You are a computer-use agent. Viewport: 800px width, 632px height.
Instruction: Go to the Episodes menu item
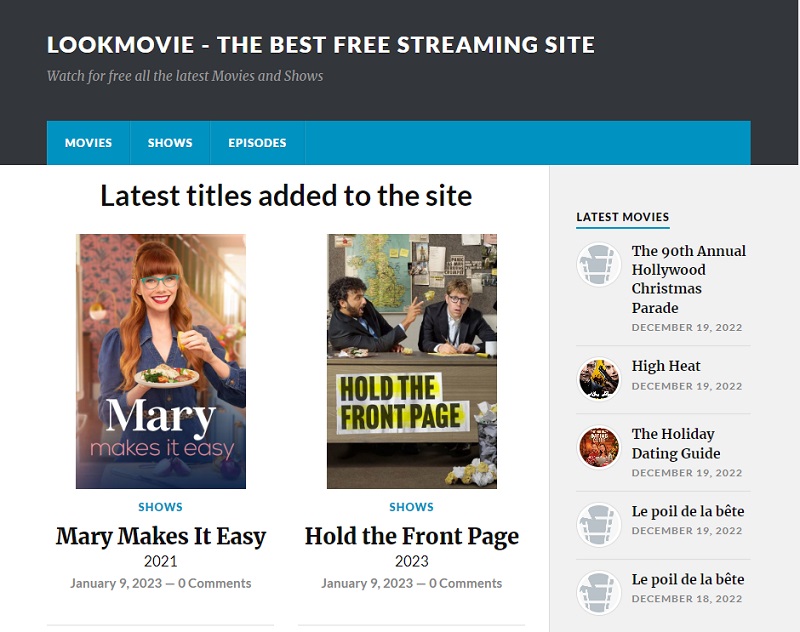pyautogui.click(x=257, y=143)
